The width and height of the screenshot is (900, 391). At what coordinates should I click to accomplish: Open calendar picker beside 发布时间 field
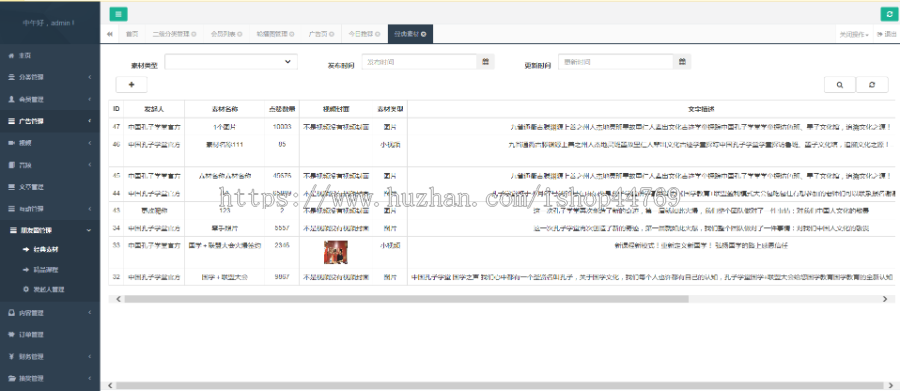coord(486,62)
